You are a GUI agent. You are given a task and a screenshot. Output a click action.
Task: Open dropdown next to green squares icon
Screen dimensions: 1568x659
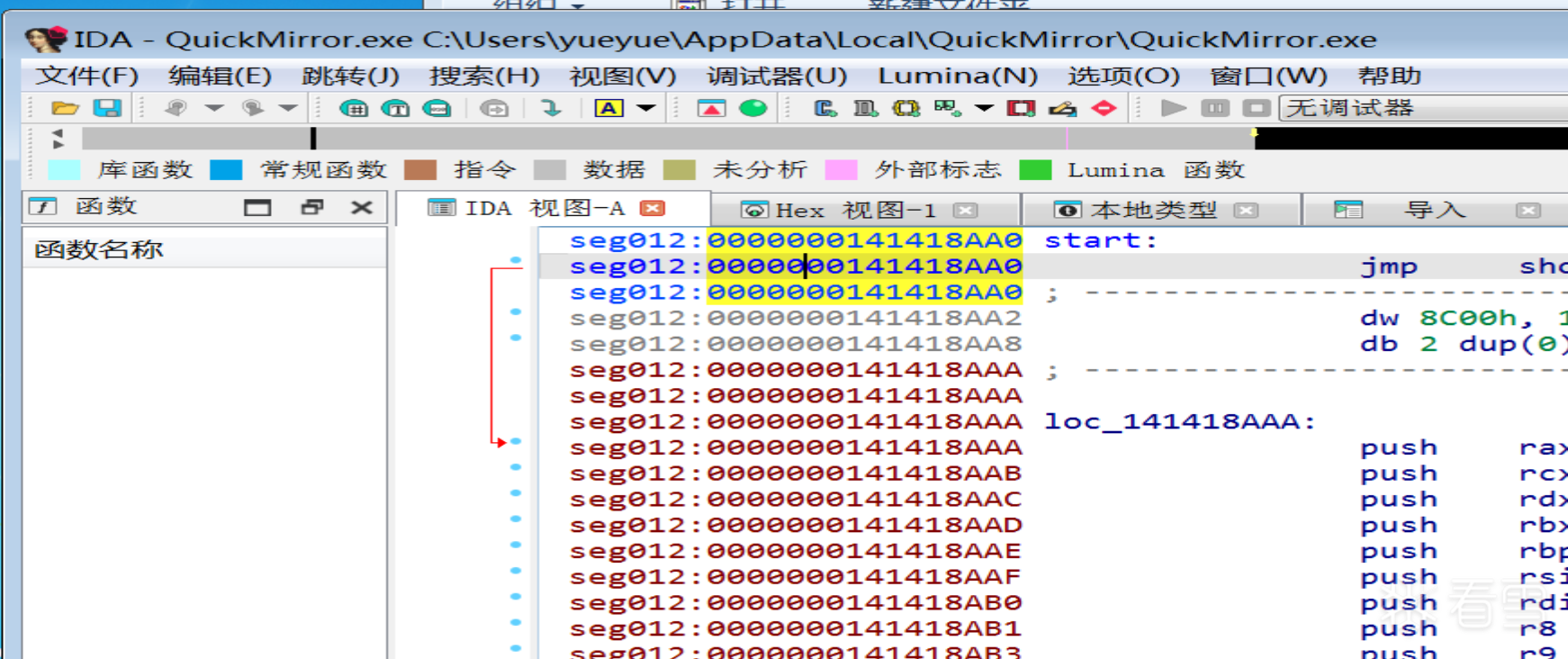pos(984,109)
